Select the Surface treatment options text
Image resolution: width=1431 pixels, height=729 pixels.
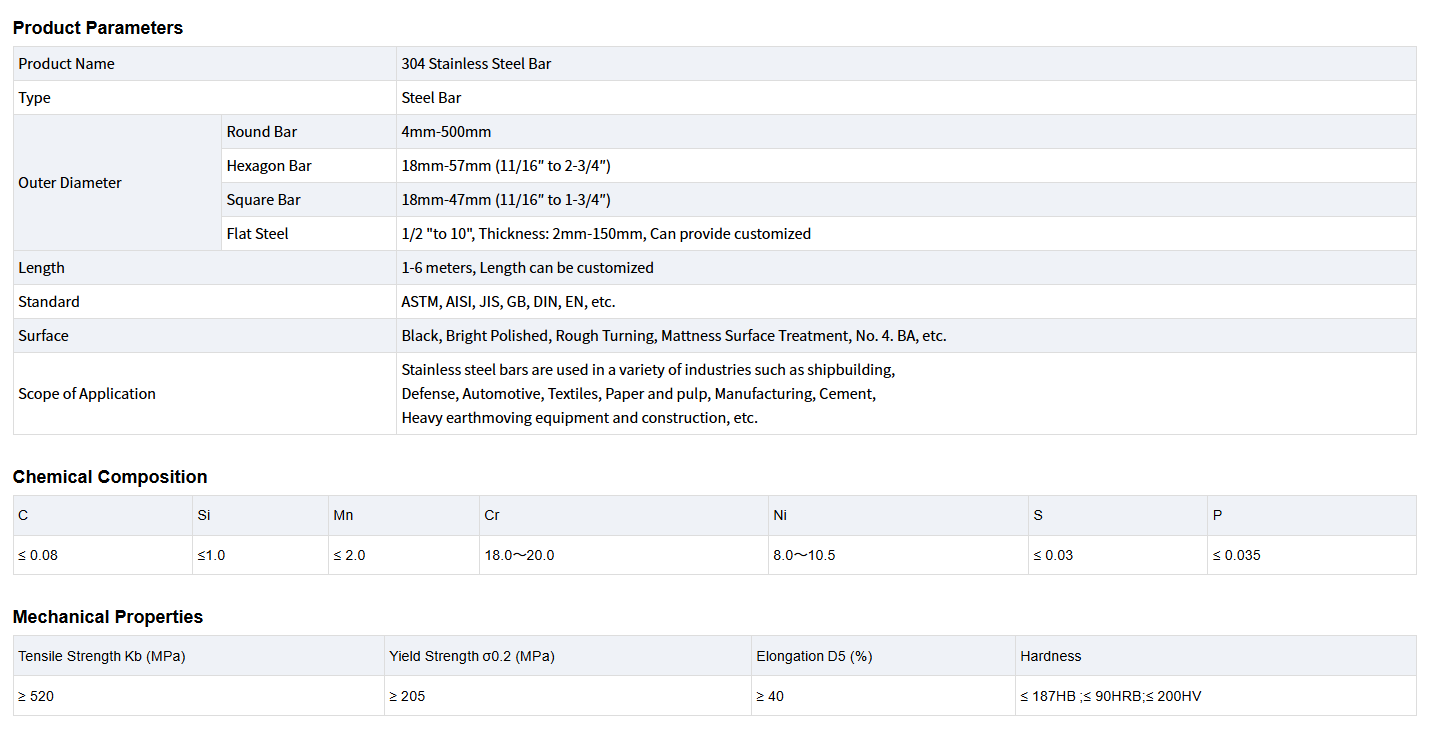[x=673, y=336]
